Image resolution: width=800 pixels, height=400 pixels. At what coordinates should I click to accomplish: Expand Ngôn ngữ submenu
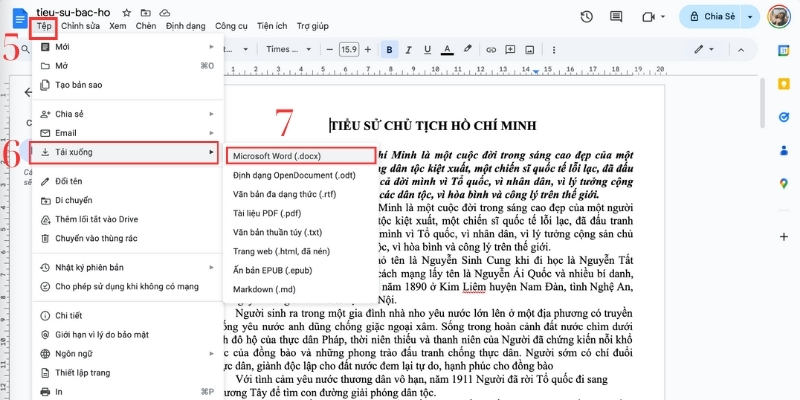[128, 354]
